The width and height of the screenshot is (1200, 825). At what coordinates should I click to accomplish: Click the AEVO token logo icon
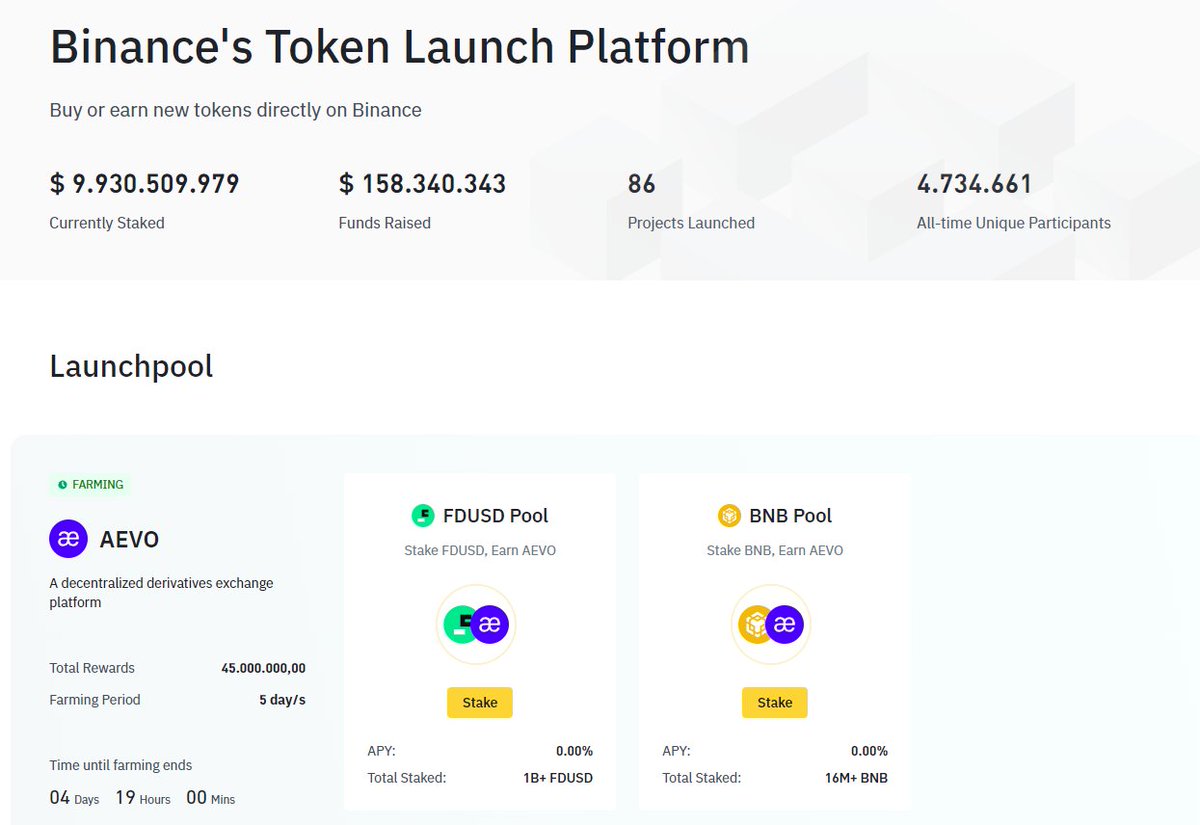[69, 539]
